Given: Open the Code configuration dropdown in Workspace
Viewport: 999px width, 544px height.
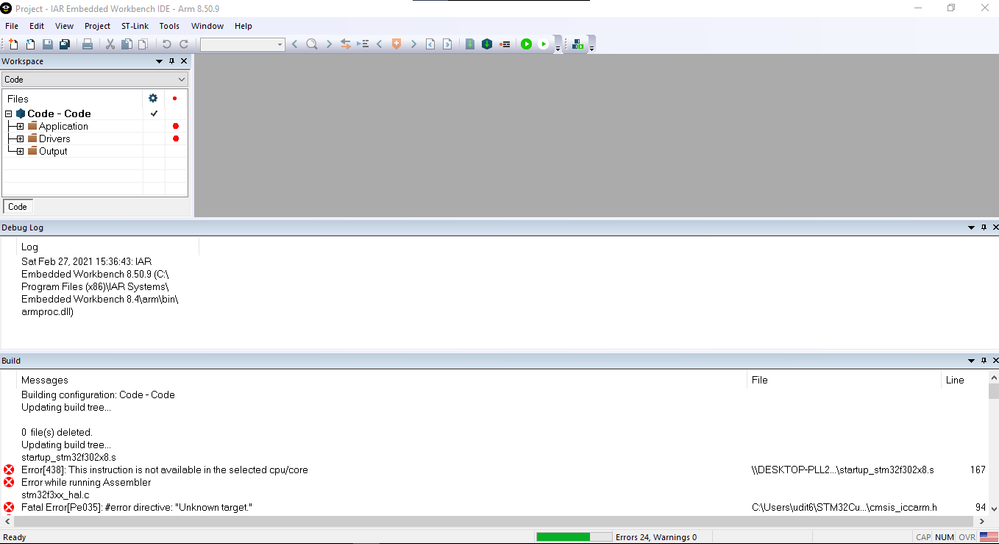Looking at the screenshot, I should pyautogui.click(x=182, y=80).
